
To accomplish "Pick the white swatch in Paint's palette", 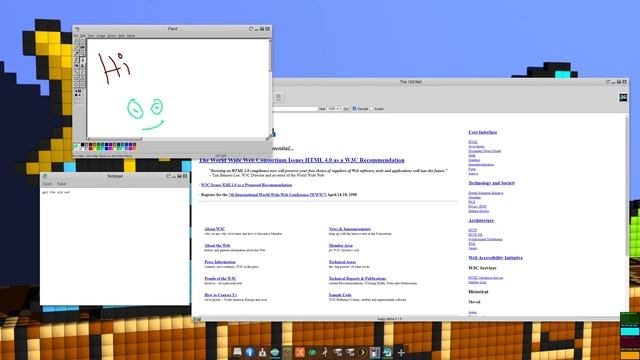I will point(83,149).
